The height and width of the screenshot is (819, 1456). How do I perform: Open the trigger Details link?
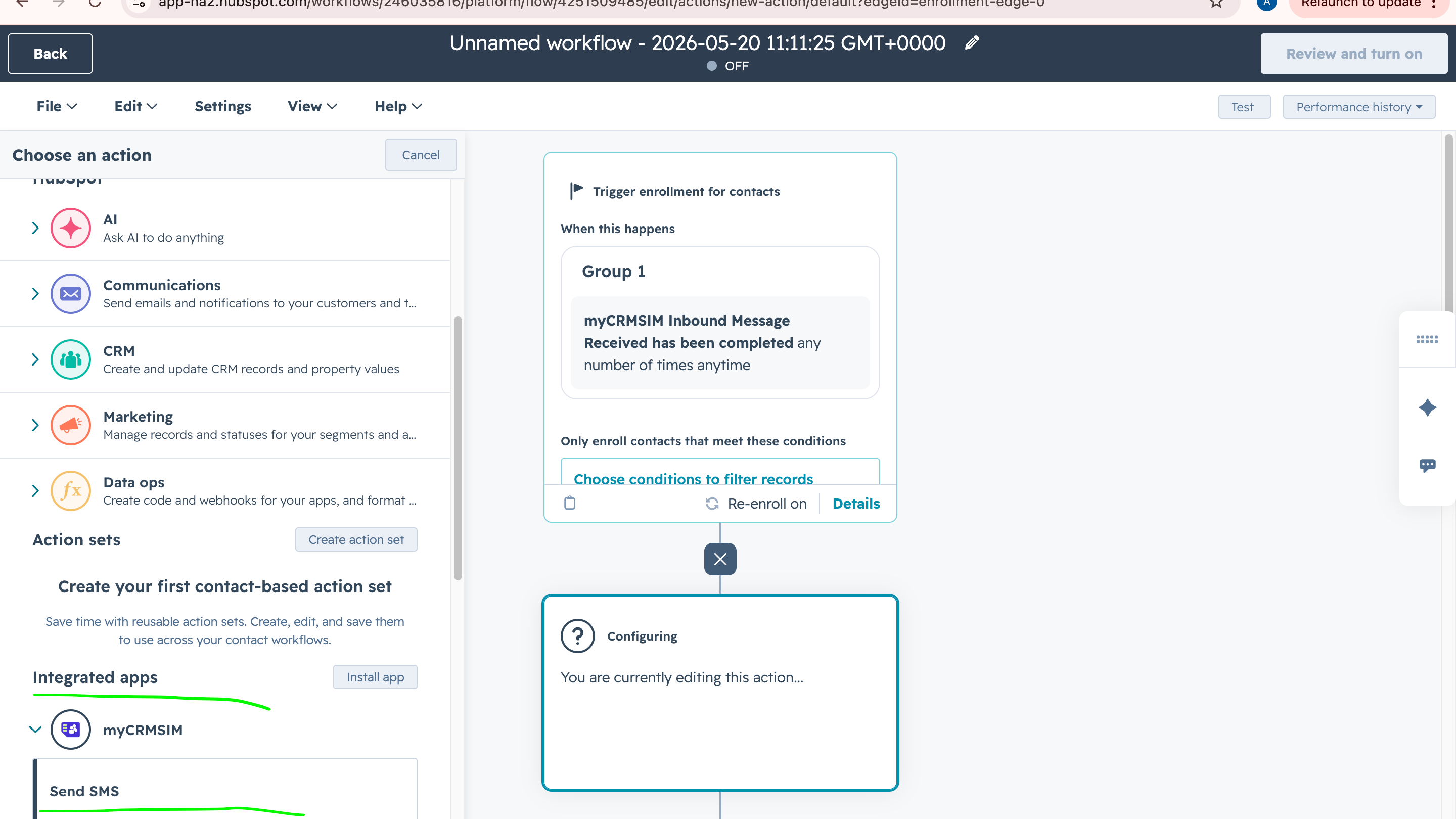[856, 504]
